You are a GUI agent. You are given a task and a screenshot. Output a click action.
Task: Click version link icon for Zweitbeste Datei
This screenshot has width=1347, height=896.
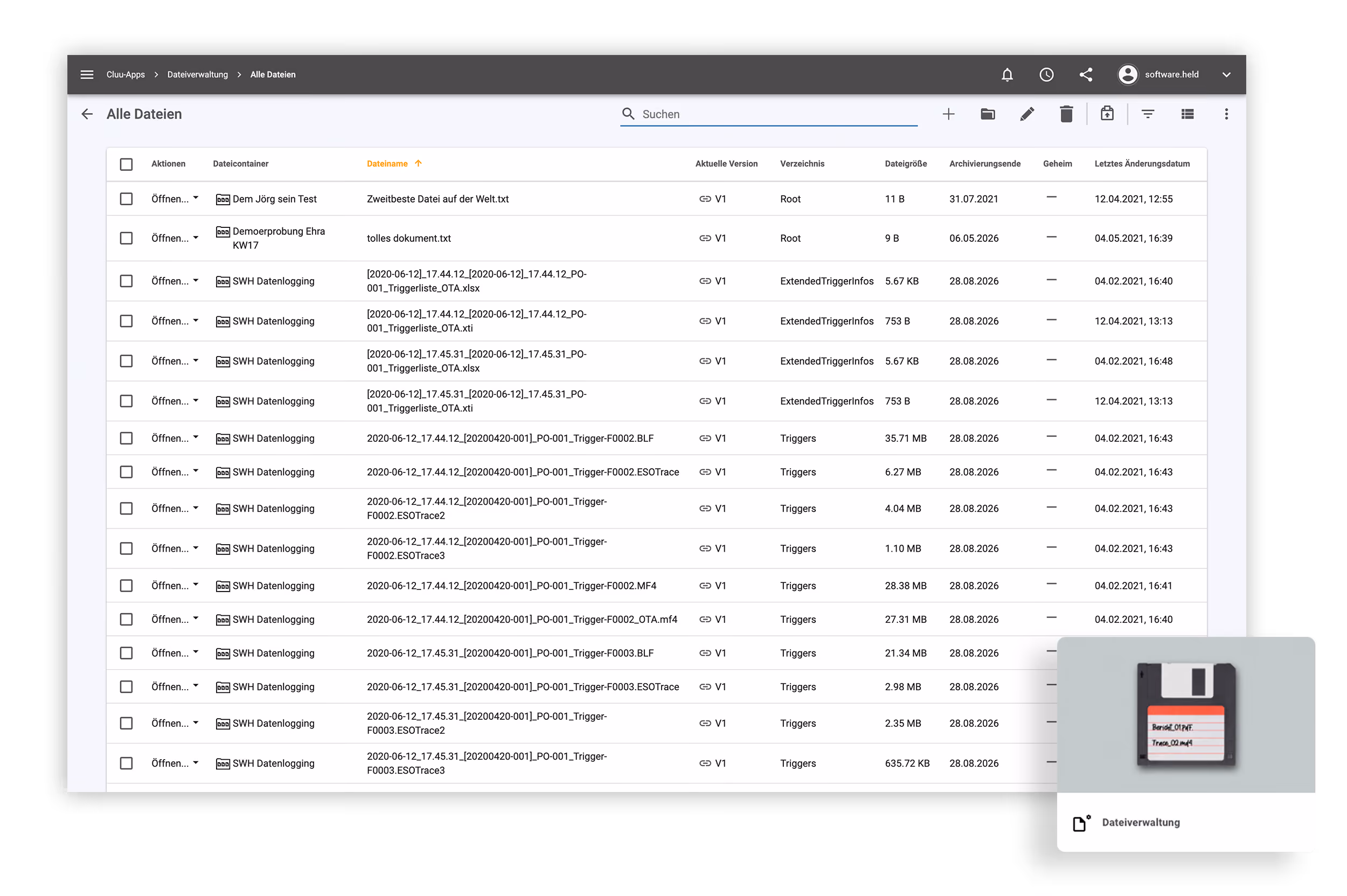705,199
